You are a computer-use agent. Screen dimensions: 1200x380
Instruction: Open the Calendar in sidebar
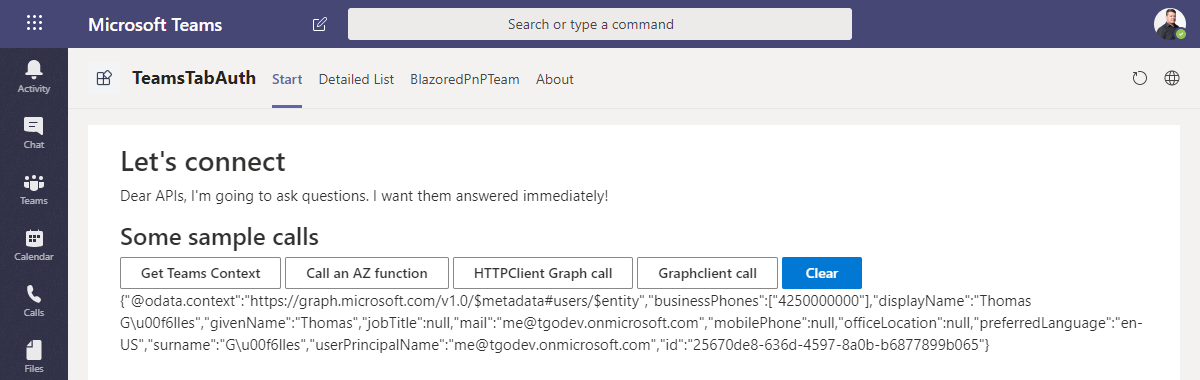tap(34, 245)
